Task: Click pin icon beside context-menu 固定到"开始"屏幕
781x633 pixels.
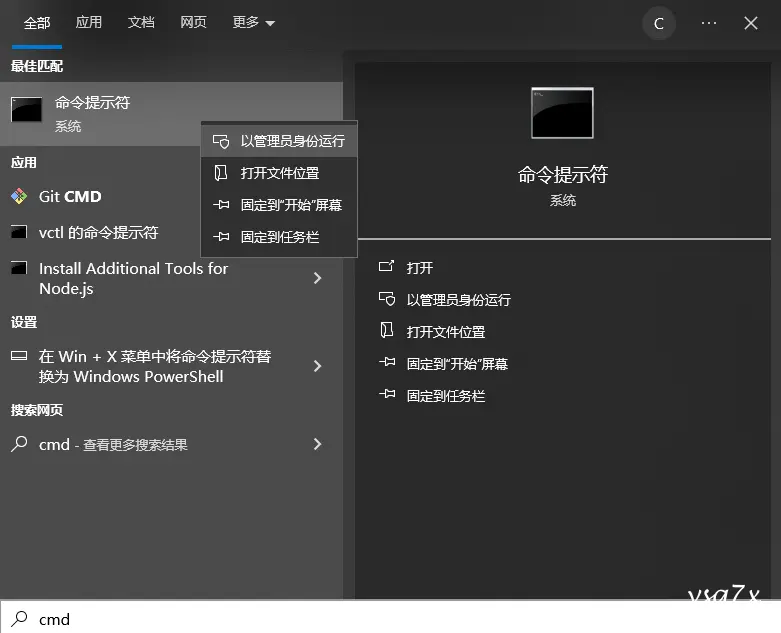Action: (221, 205)
